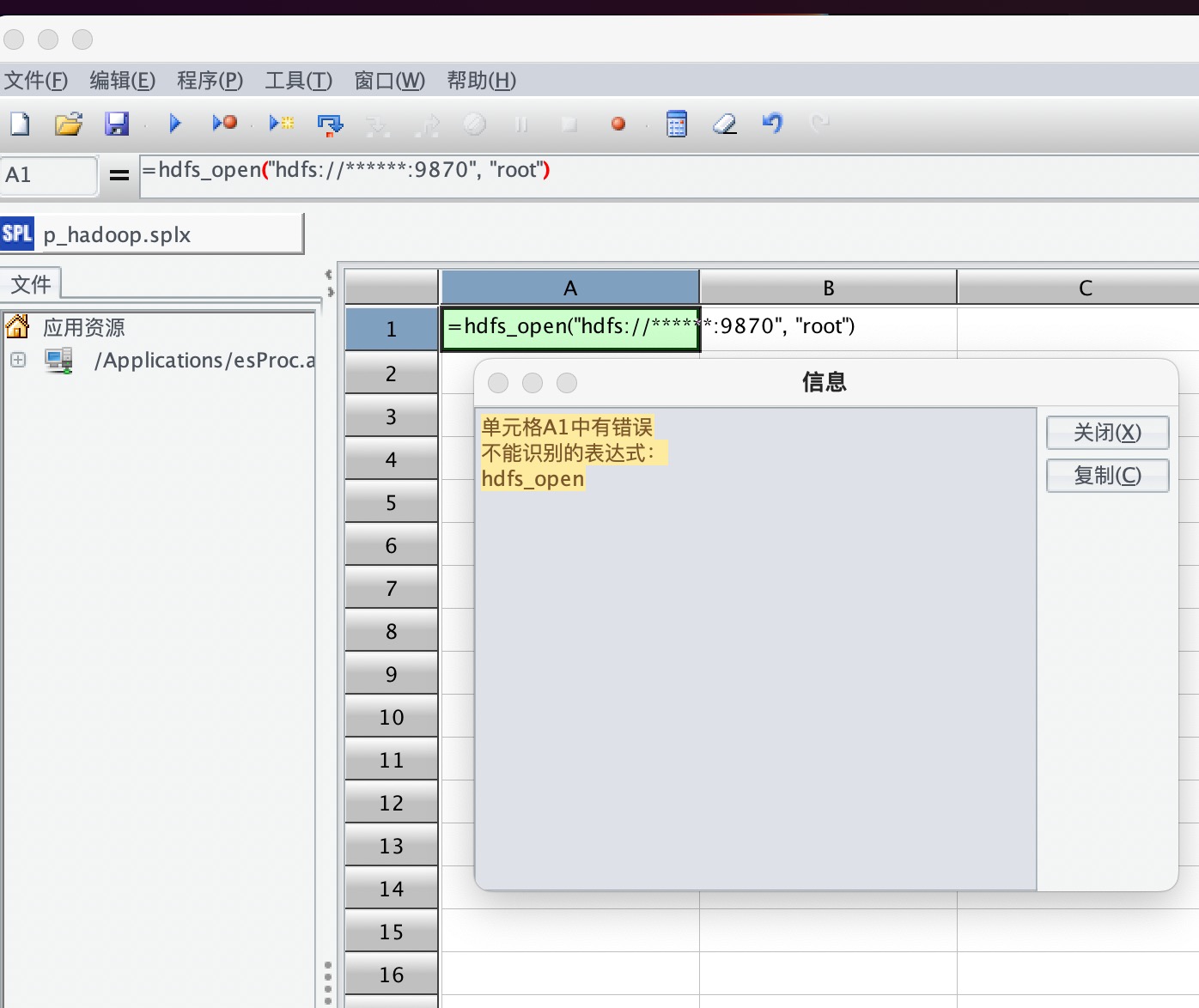Viewport: 1199px width, 1008px height.
Task: Open the 编辑(E) menu
Action: pyautogui.click(x=123, y=81)
